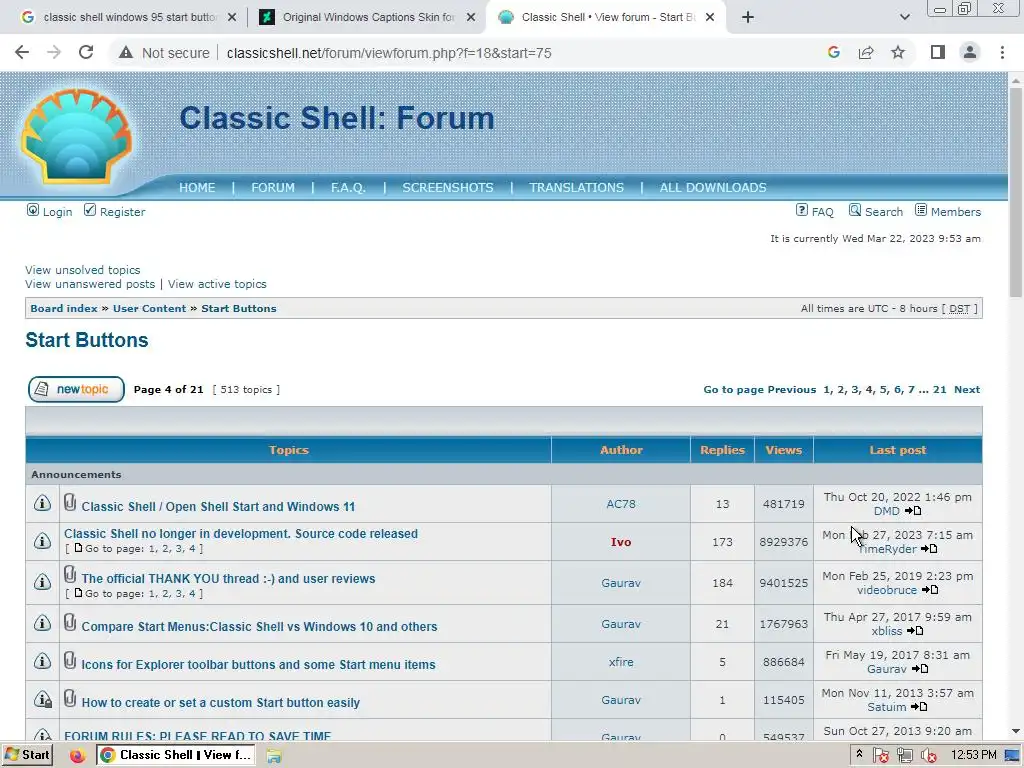
Task: Expand the system tray hidden icons arrow
Action: point(859,754)
